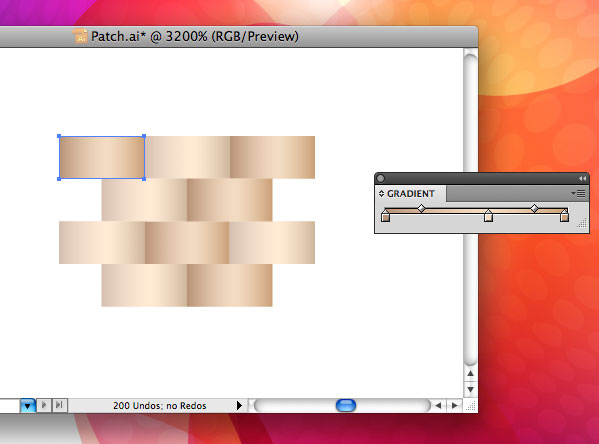Close the Gradient panel using round button

click(380, 178)
